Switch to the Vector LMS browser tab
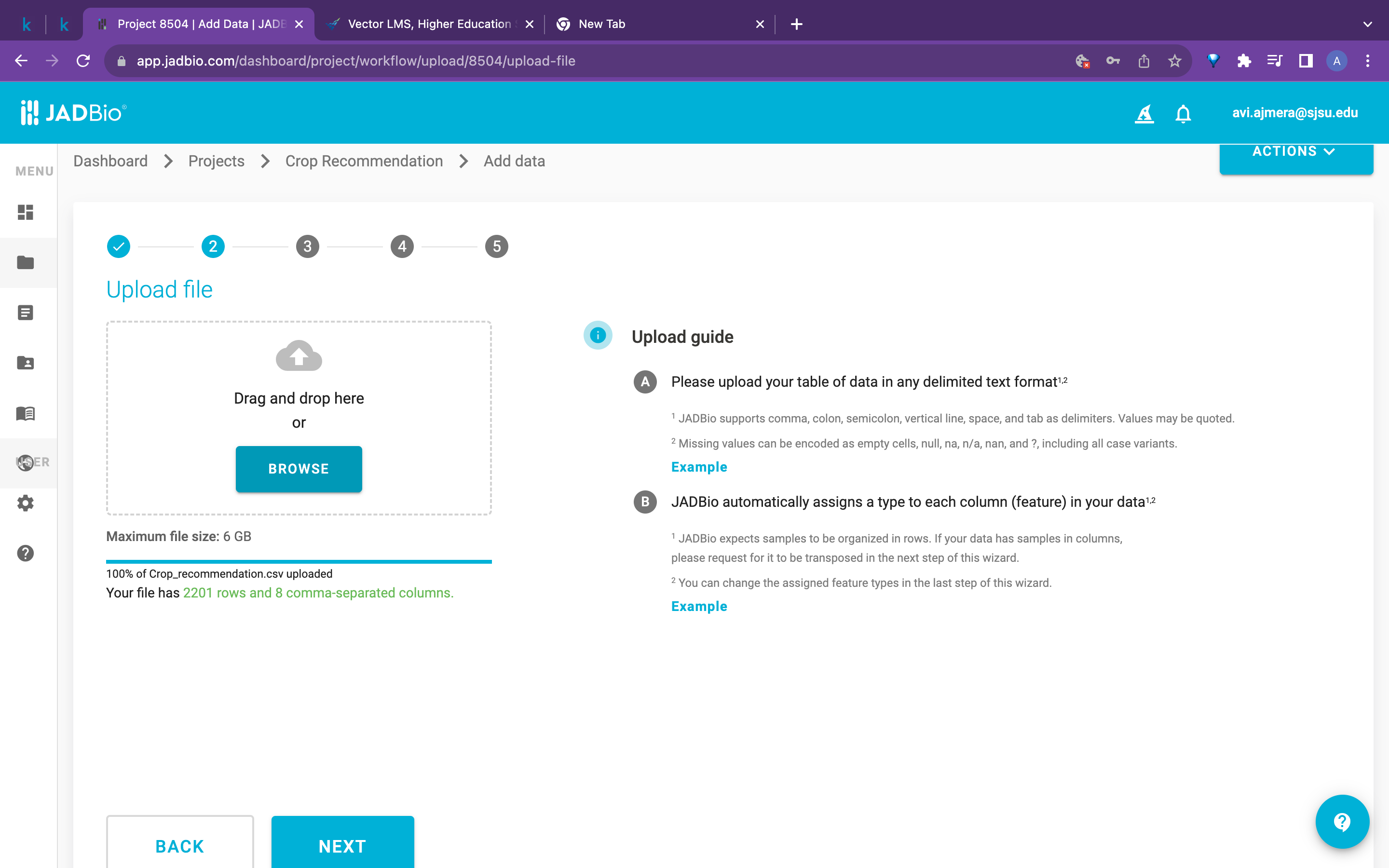This screenshot has height=868, width=1389. click(x=428, y=24)
